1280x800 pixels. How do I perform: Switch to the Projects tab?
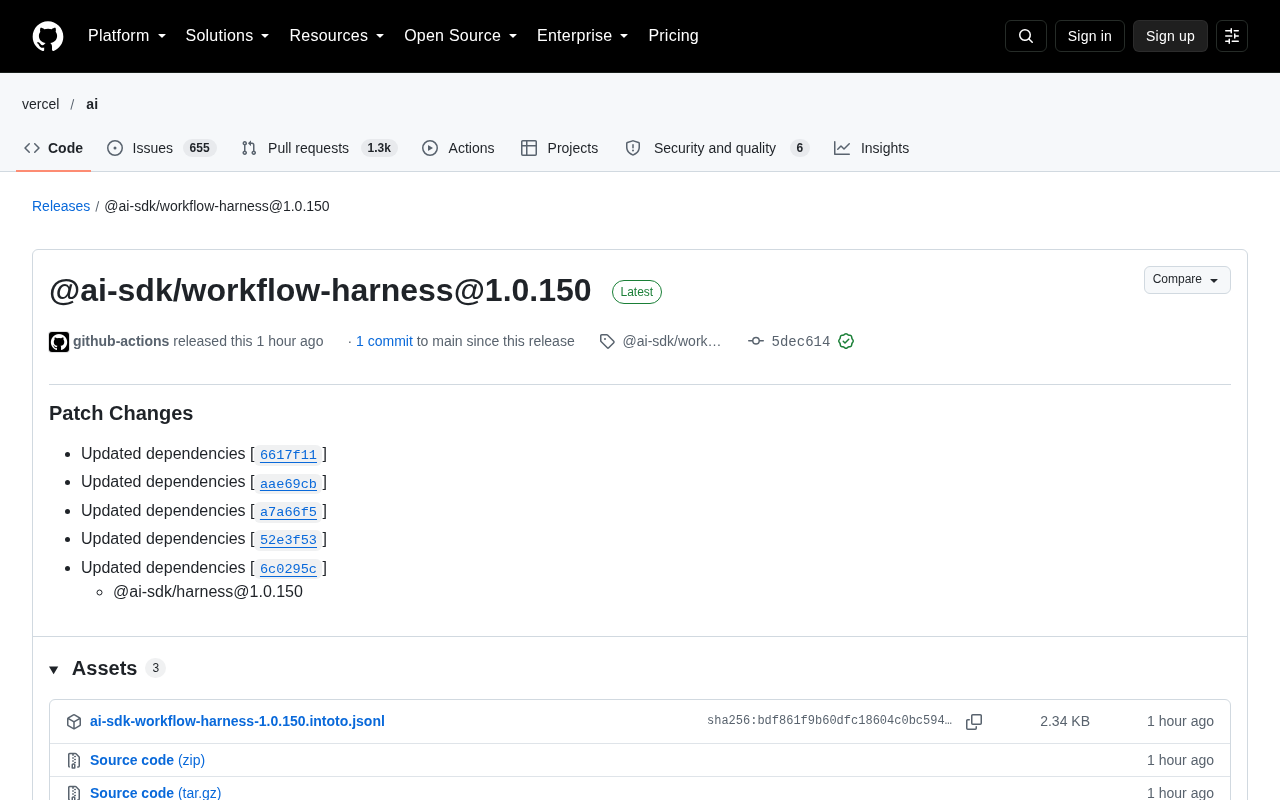[x=560, y=148]
